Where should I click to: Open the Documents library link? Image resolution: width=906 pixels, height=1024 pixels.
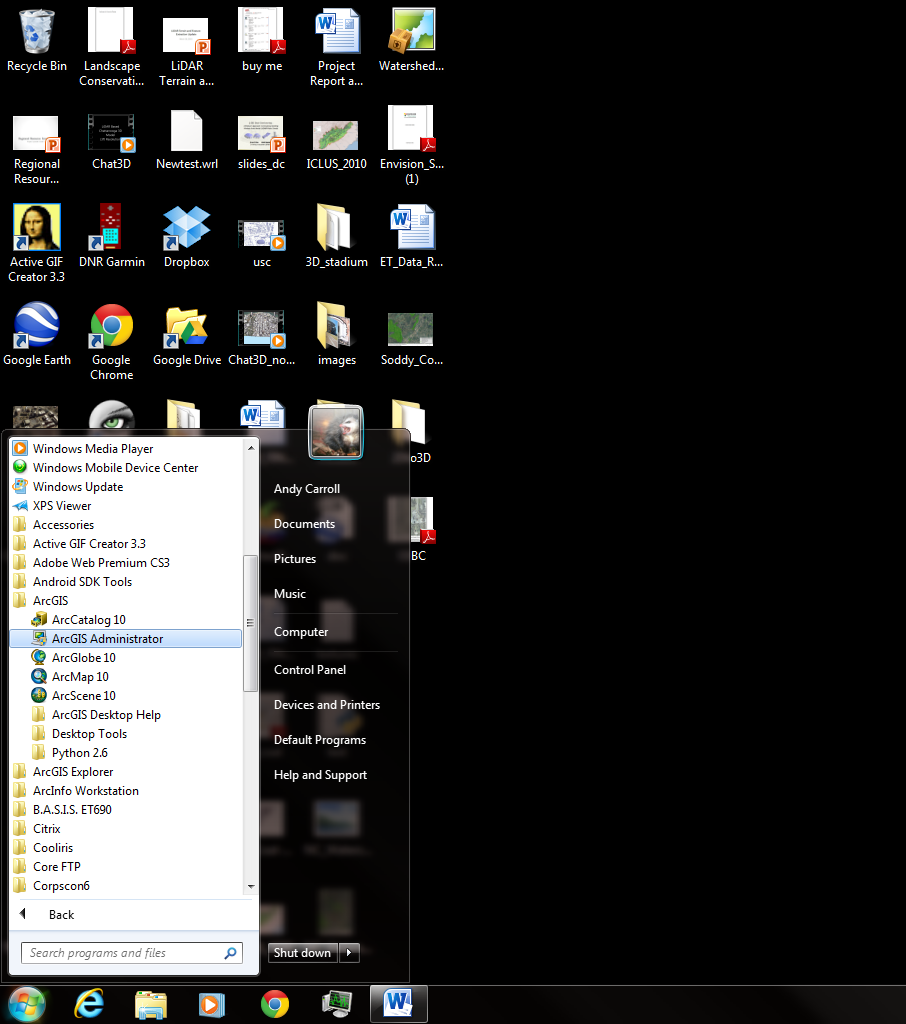304,524
